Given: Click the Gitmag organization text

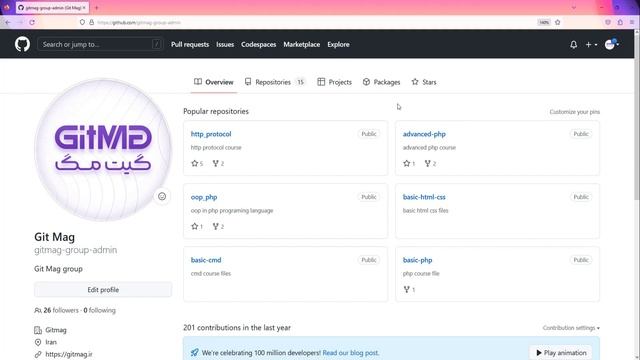Looking at the screenshot, I should [x=56, y=330].
